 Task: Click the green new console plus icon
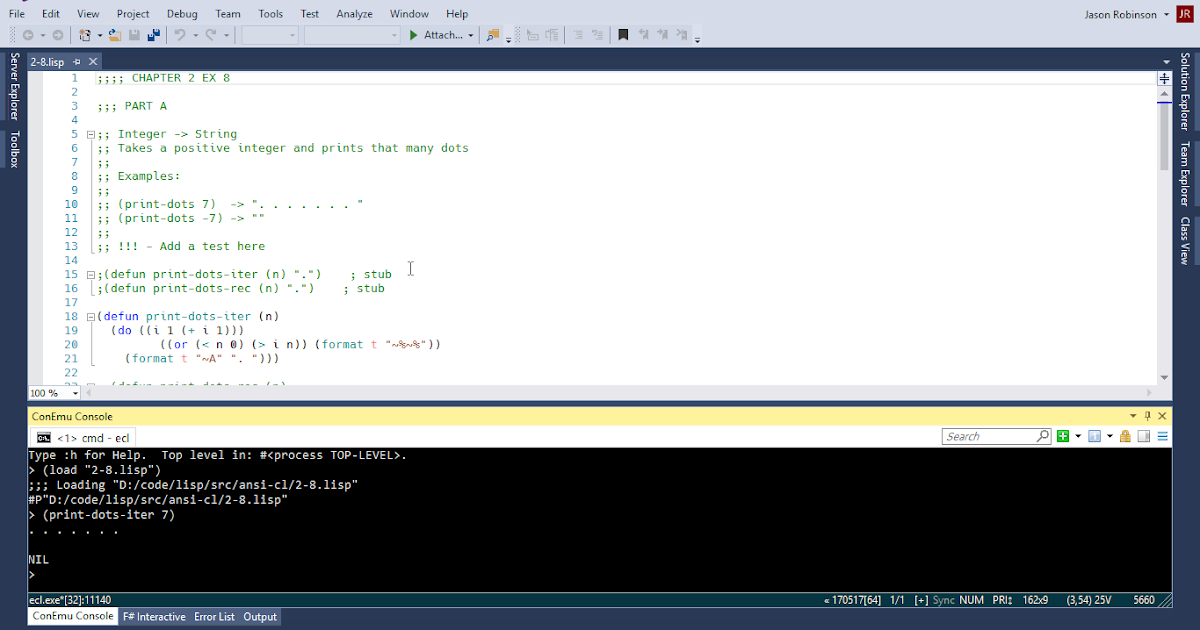pos(1063,436)
